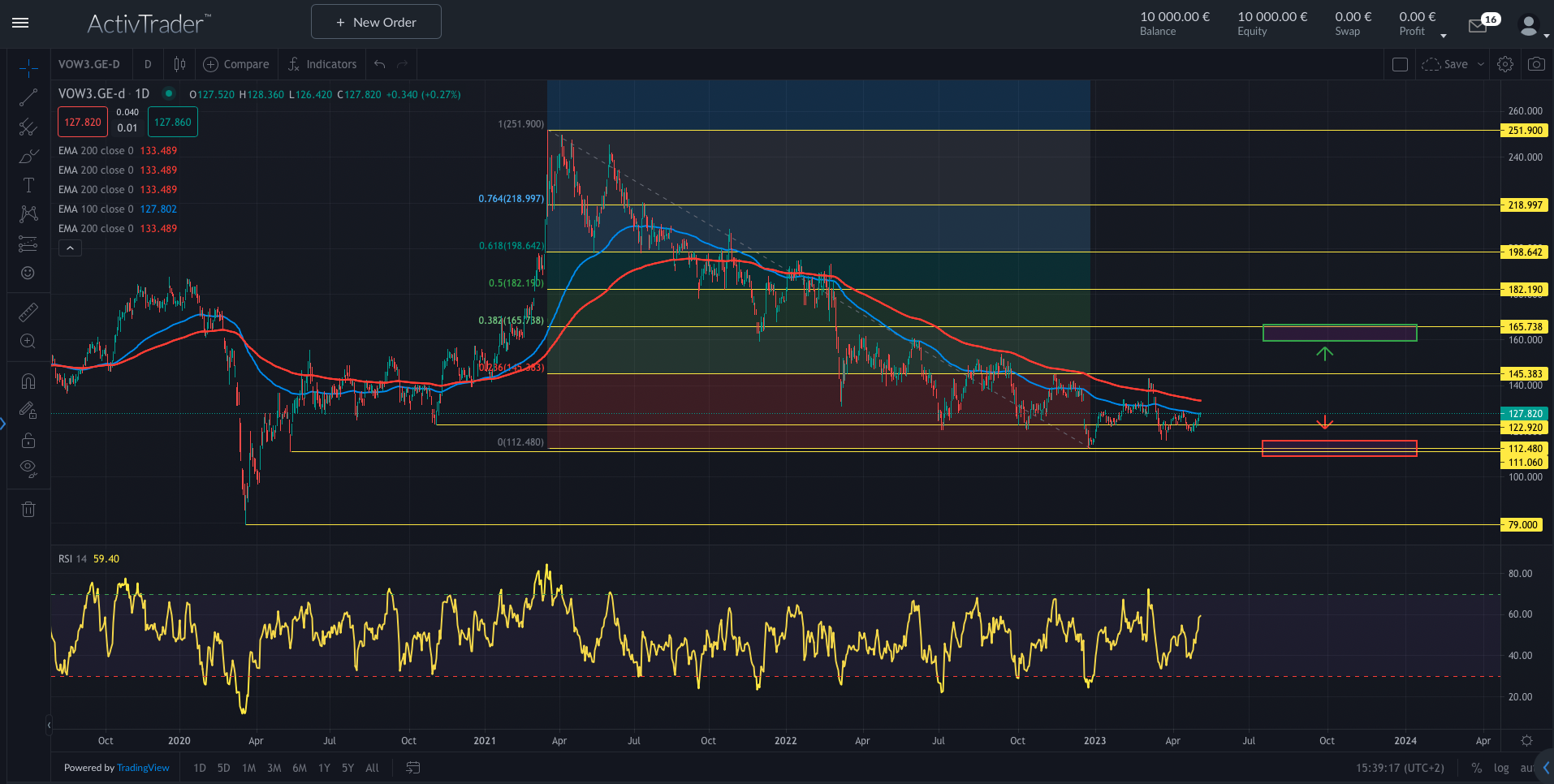The height and width of the screenshot is (784, 1554).
Task: Collapse the indicator legend with chevron
Action: click(70, 248)
